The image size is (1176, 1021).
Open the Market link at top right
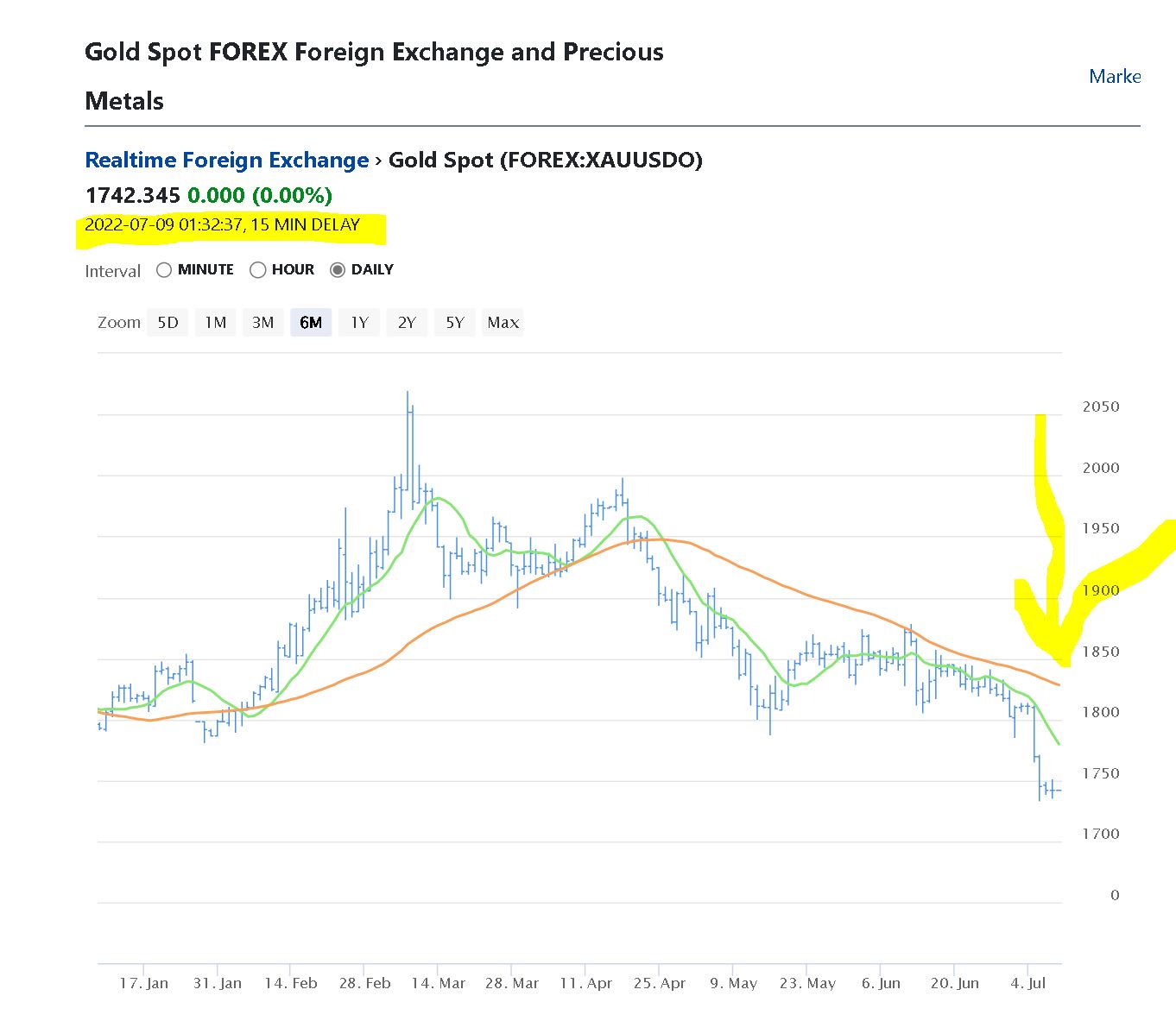[x=1115, y=77]
